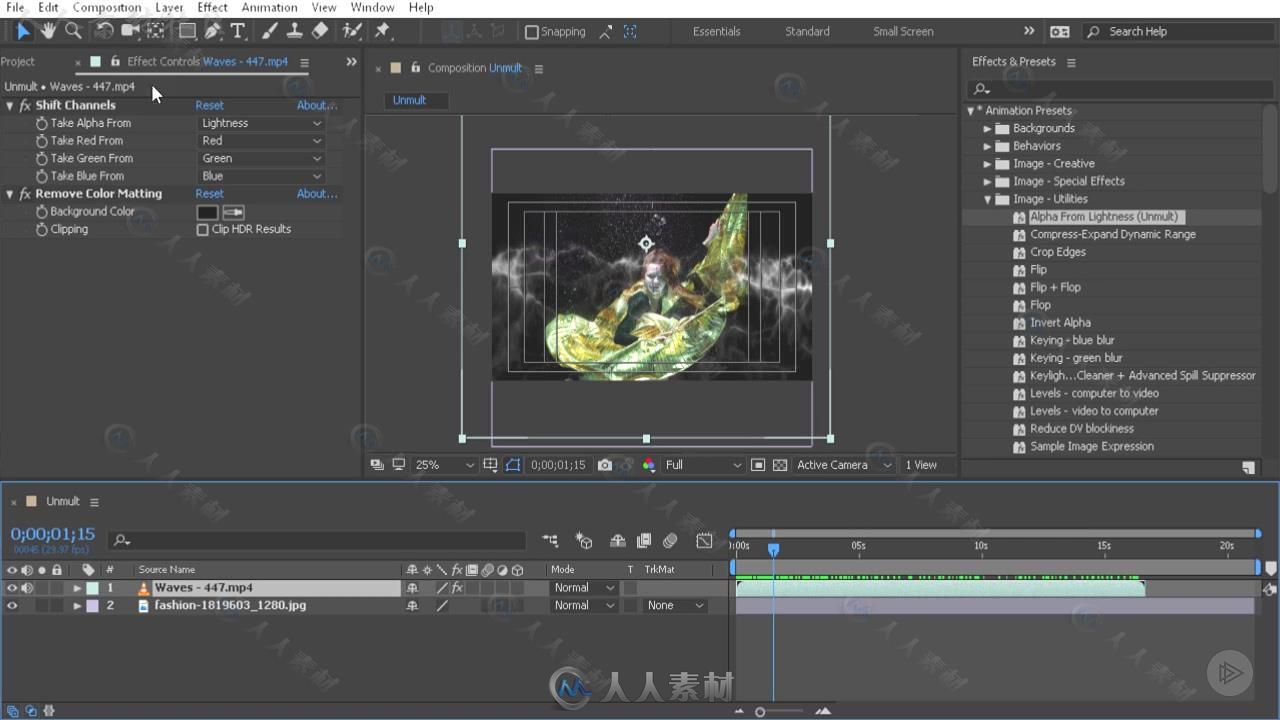Click the ramp color eyedropper button
Image resolution: width=1280 pixels, height=720 pixels.
[x=233, y=212]
